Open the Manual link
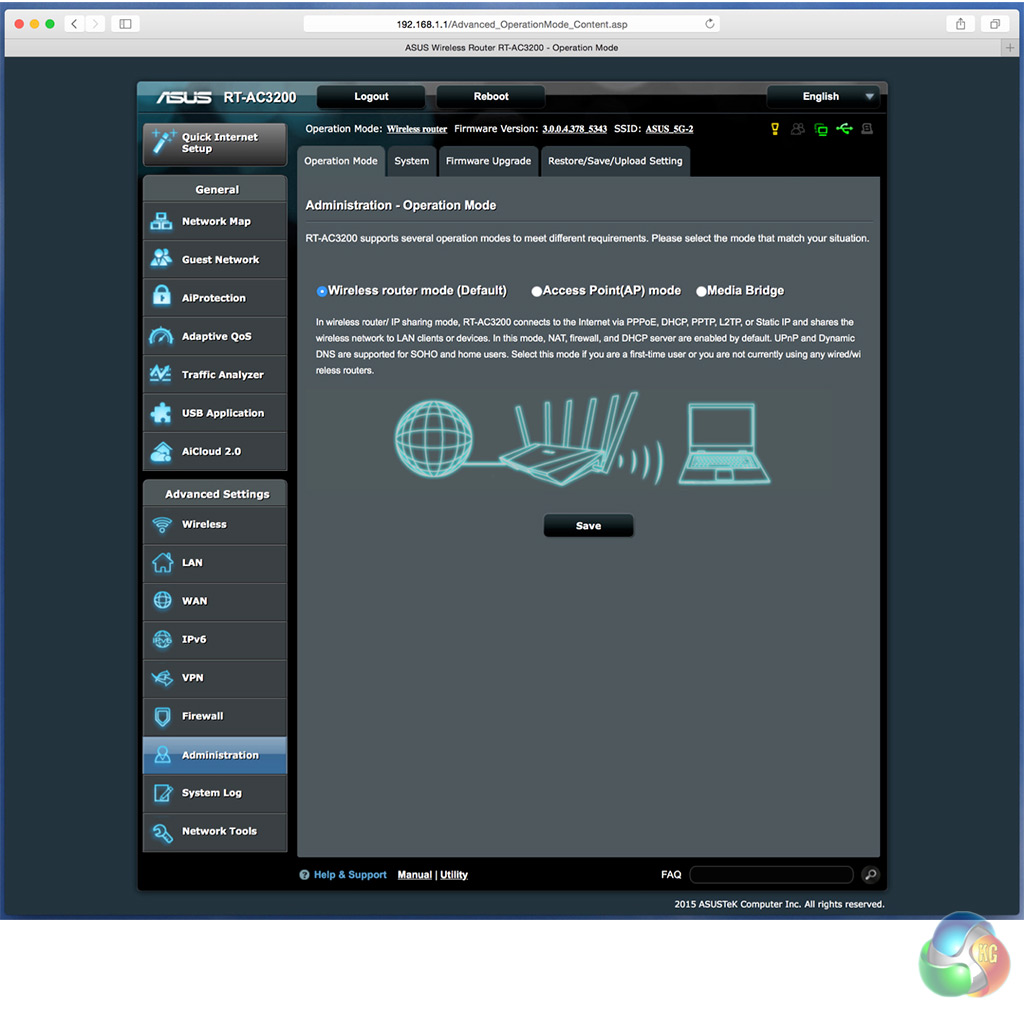This screenshot has height=1014, width=1024. coord(415,875)
